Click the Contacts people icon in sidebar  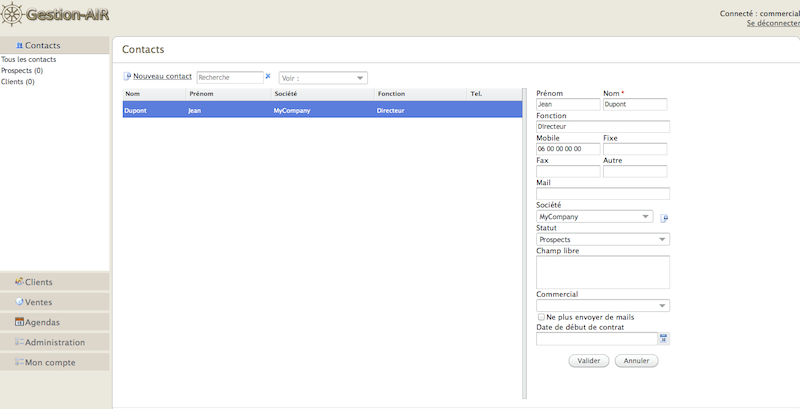point(19,45)
